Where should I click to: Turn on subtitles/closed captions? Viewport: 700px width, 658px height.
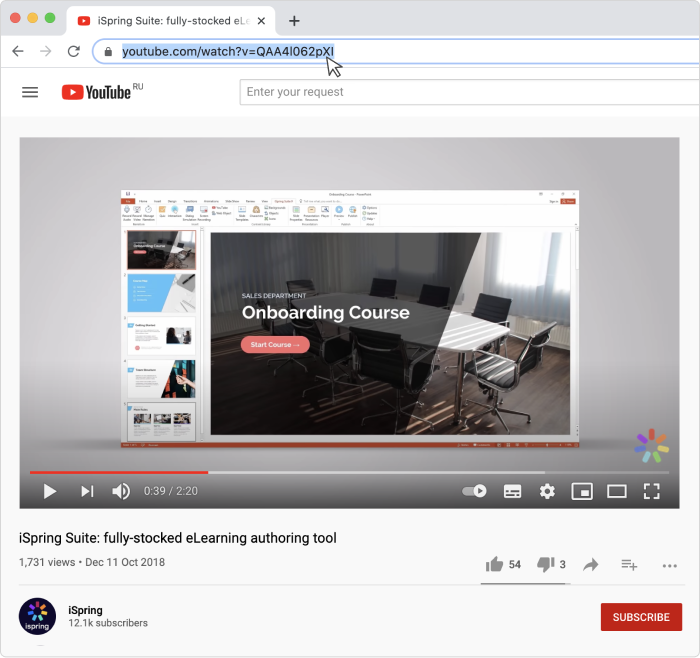[512, 491]
